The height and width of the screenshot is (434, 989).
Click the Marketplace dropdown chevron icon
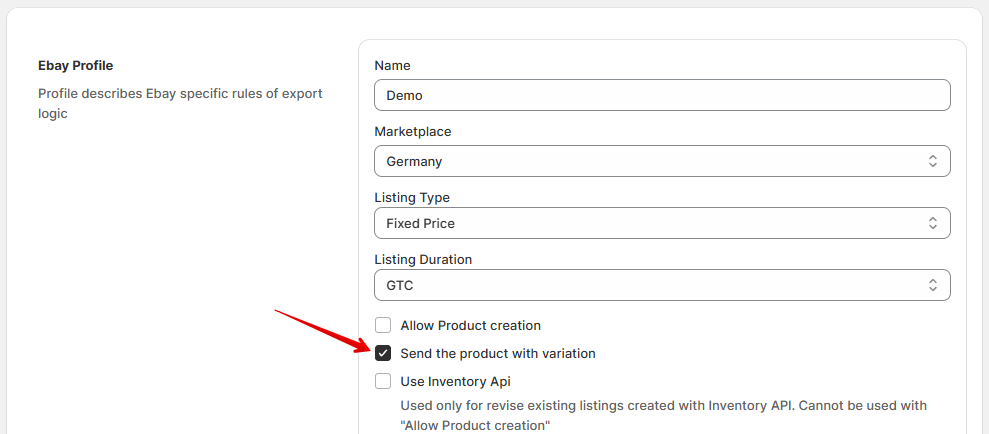(x=932, y=161)
